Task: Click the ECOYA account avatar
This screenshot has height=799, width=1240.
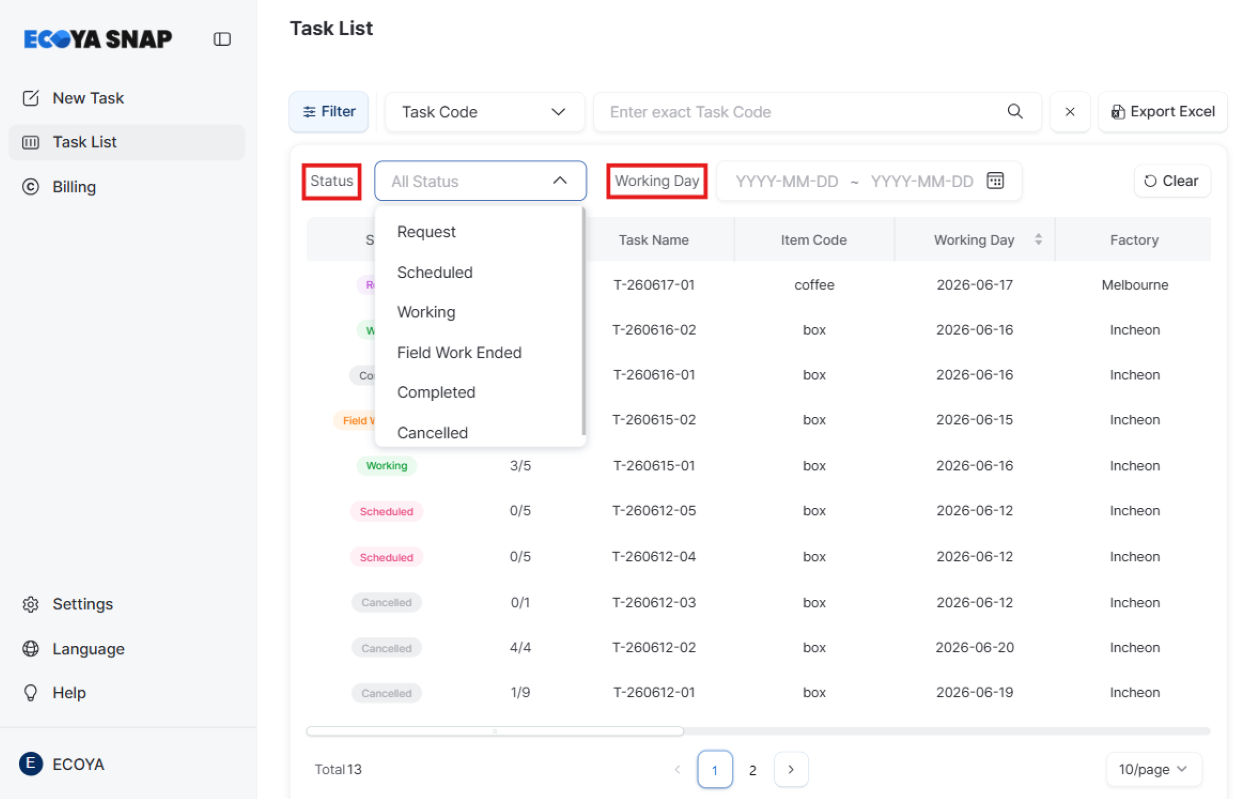Action: click(x=31, y=764)
